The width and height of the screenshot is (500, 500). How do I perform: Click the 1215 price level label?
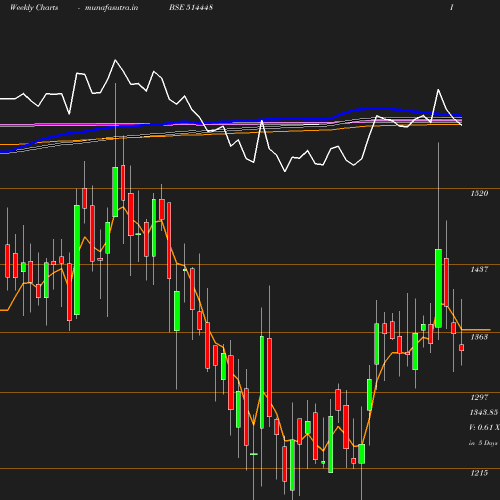(x=479, y=473)
